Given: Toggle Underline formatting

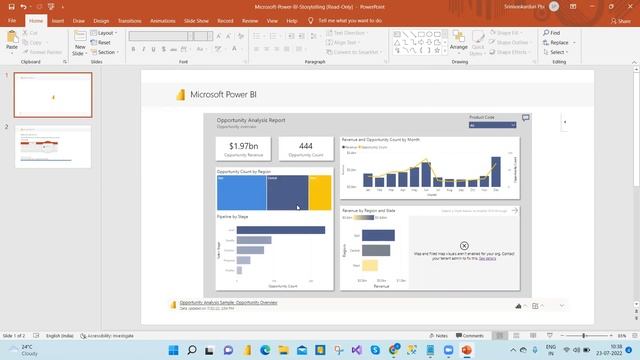Looking at the screenshot, I should click(153, 49).
